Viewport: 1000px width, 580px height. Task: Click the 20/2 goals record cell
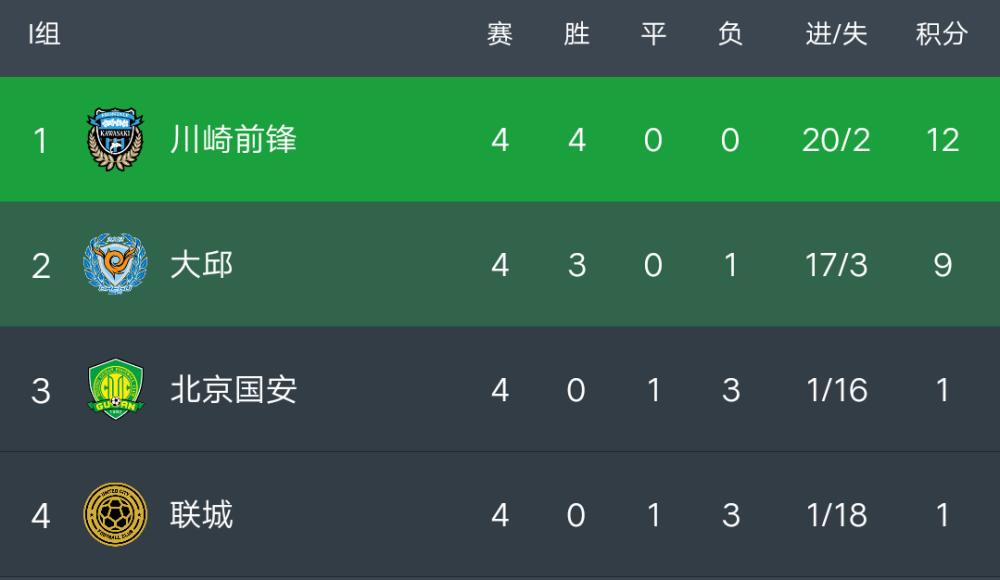click(836, 140)
